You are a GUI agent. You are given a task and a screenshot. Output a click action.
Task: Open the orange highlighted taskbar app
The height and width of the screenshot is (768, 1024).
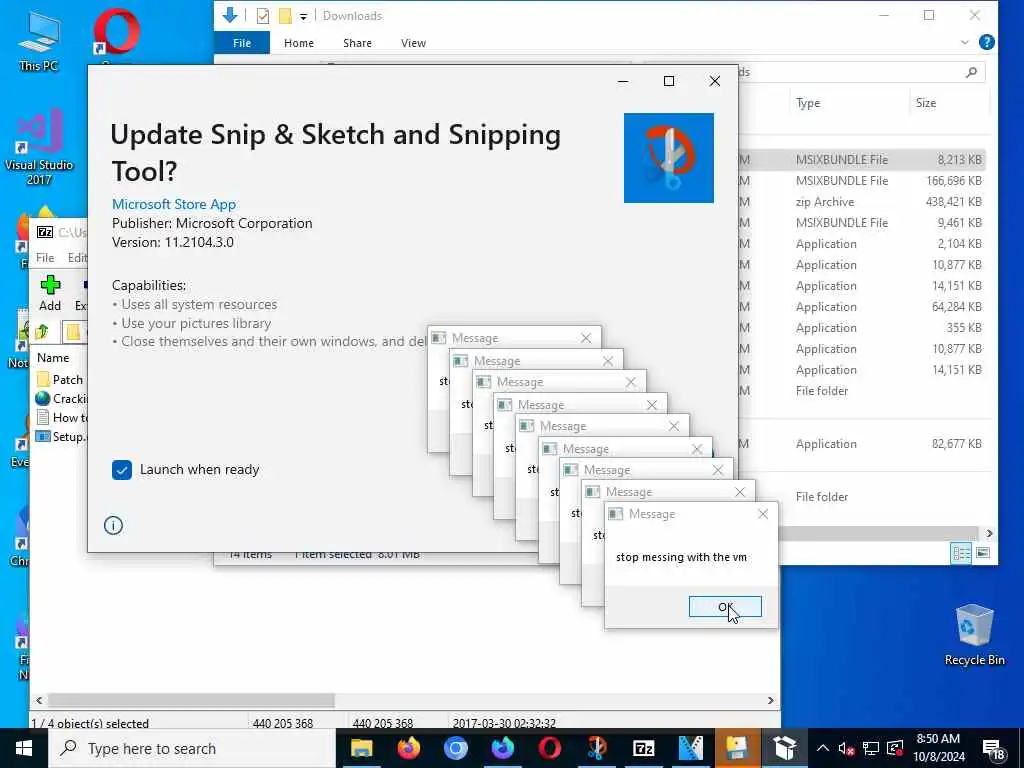tap(737, 748)
